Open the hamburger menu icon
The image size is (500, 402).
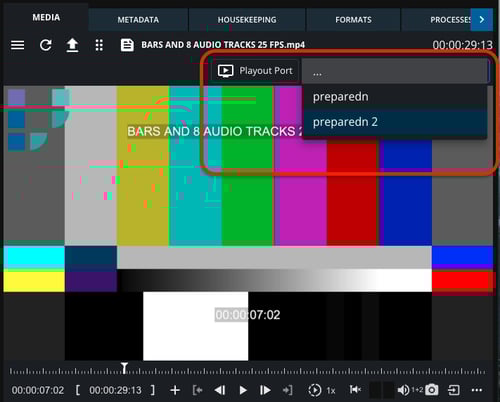click(17, 45)
